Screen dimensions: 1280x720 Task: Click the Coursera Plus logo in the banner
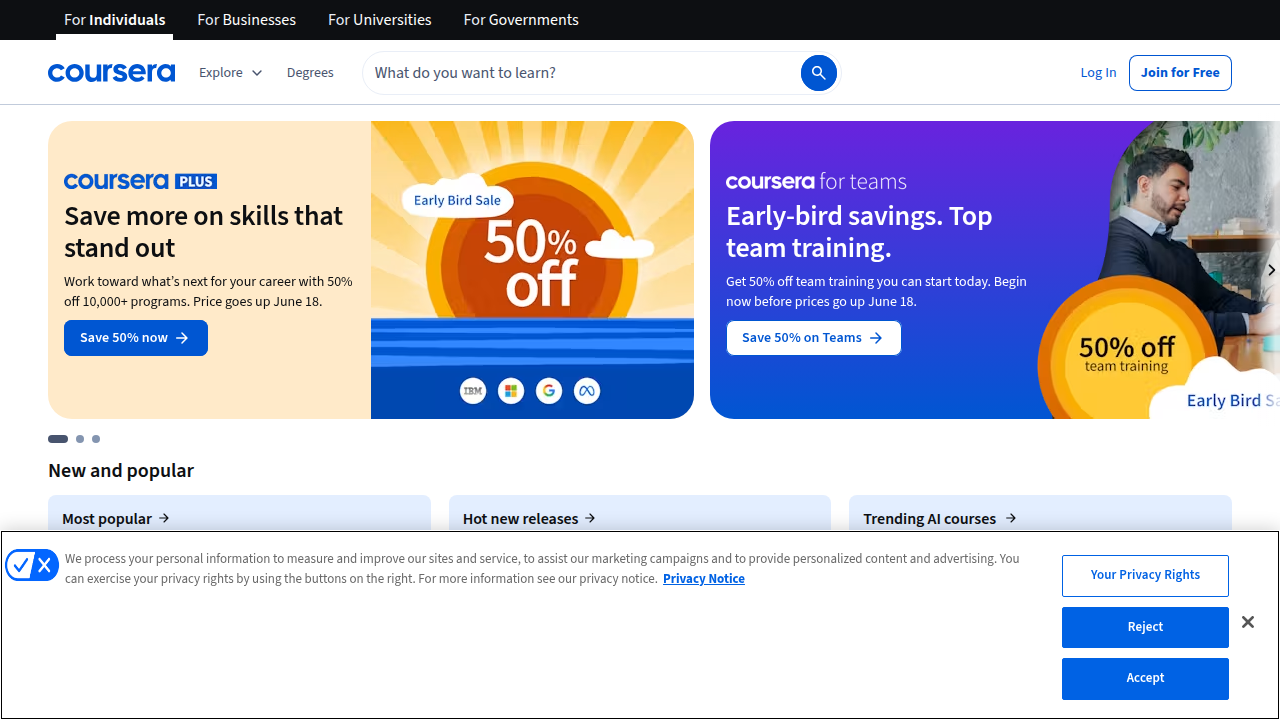[x=140, y=181]
